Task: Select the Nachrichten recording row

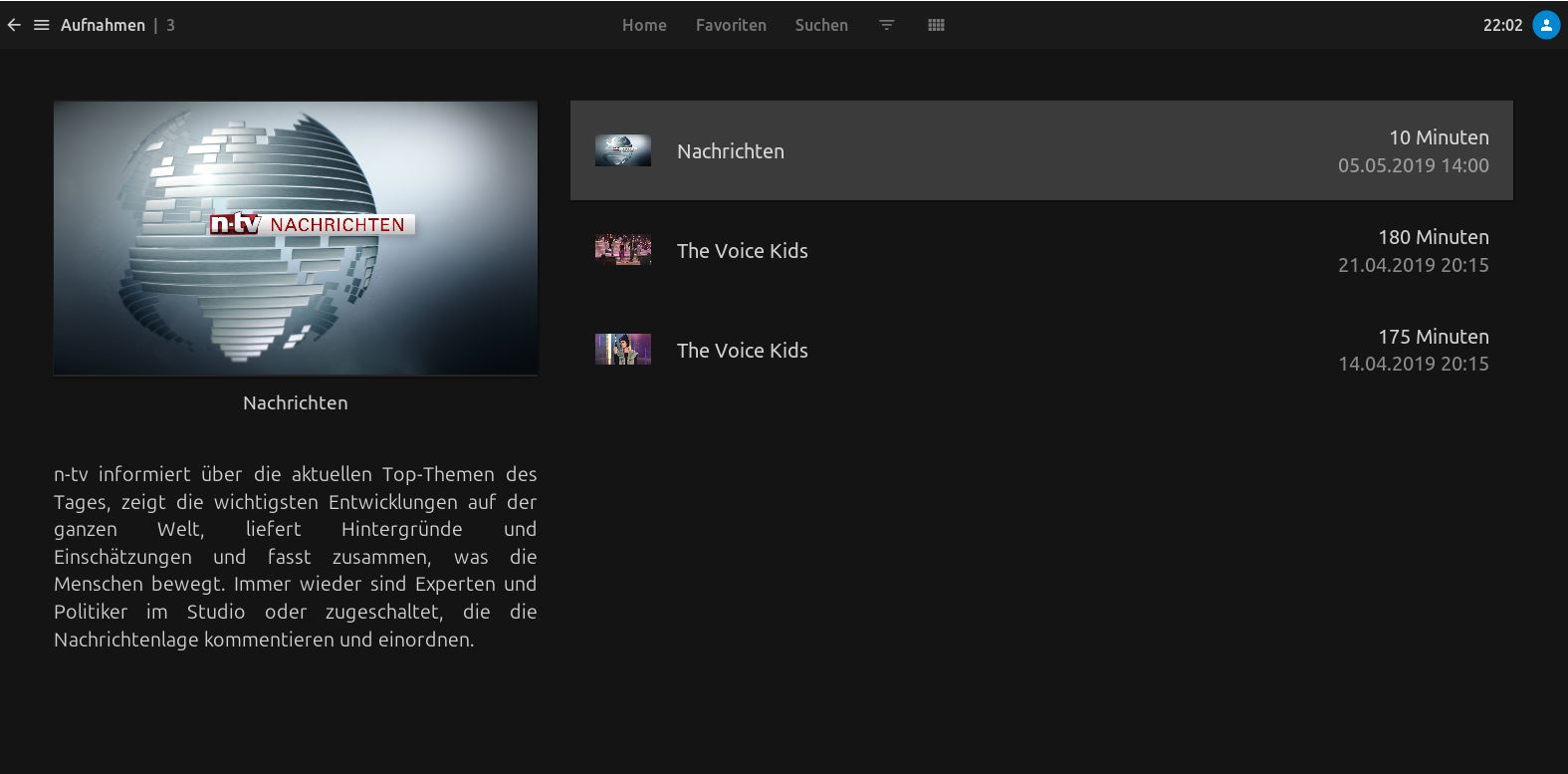Action: tap(1041, 150)
